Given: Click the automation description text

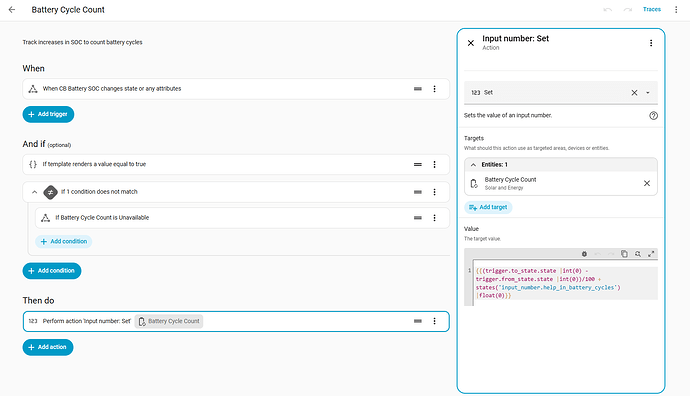Looking at the screenshot, I should click(82, 42).
